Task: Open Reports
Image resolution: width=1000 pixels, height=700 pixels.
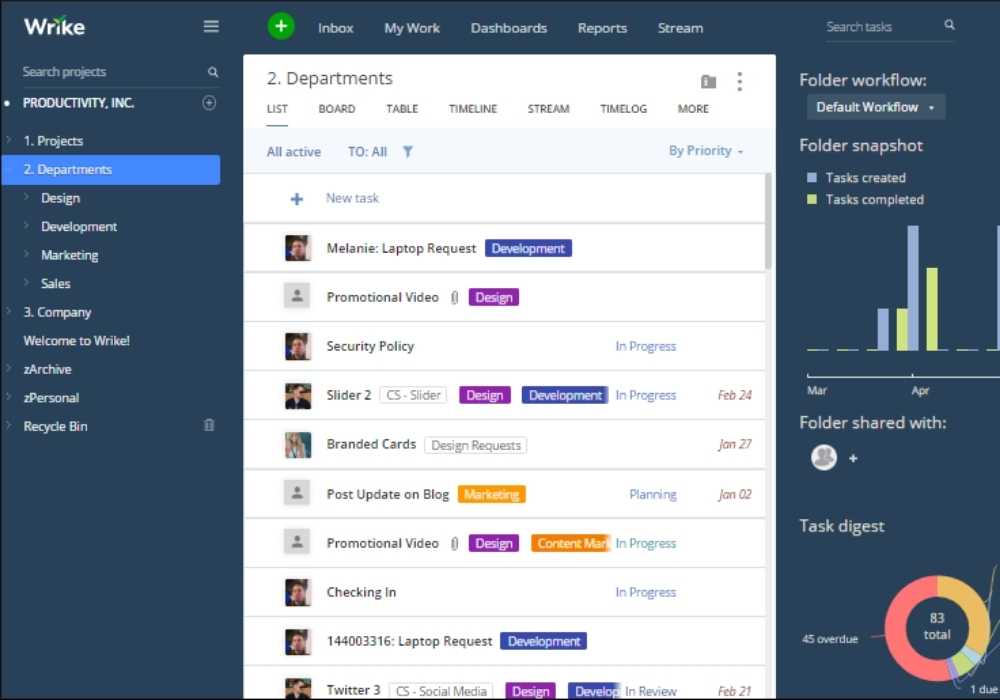Action: point(603,28)
